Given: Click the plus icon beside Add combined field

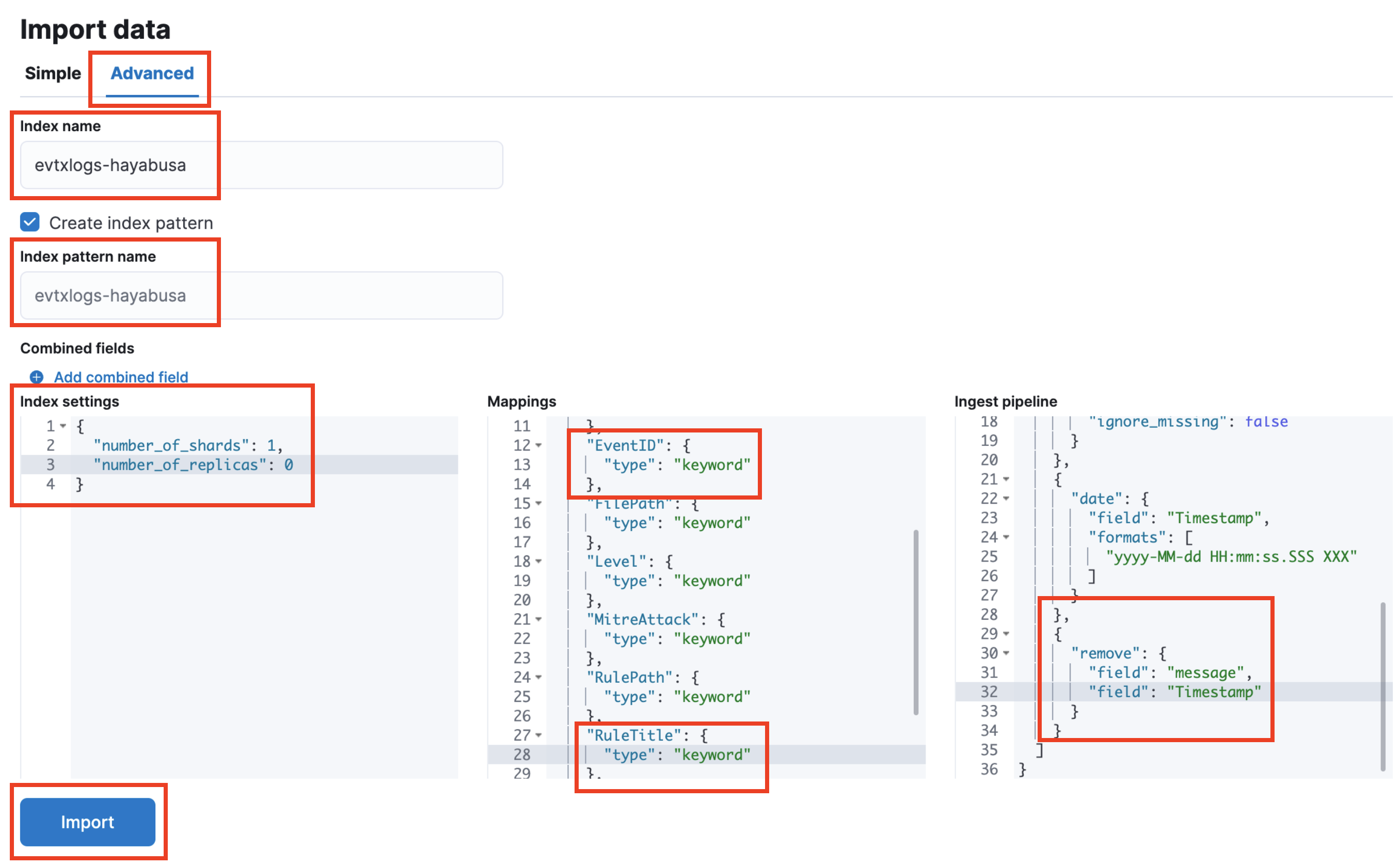Looking at the screenshot, I should [37, 377].
